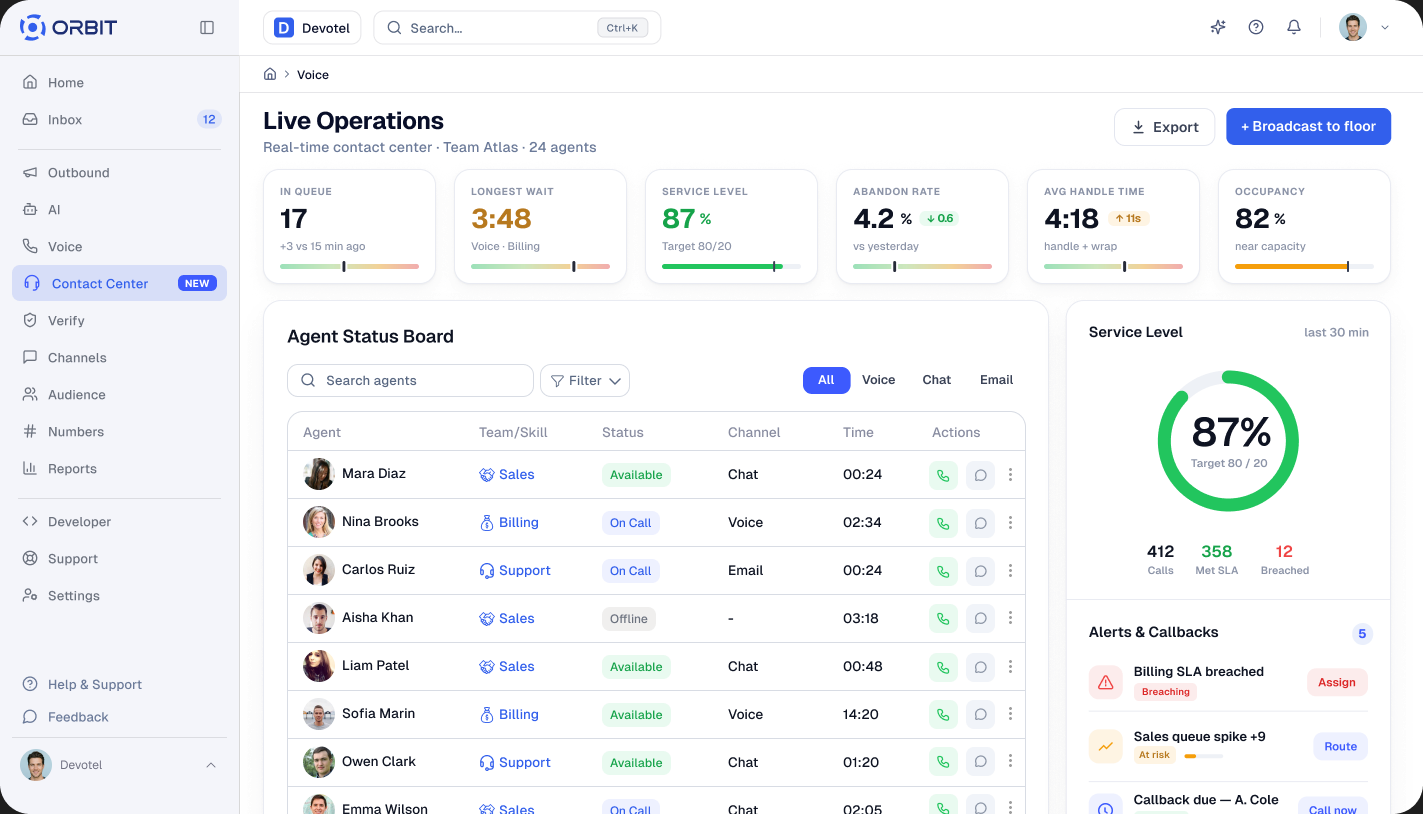The height and width of the screenshot is (814, 1423).
Task: Click the Export button
Action: pos(1165,127)
